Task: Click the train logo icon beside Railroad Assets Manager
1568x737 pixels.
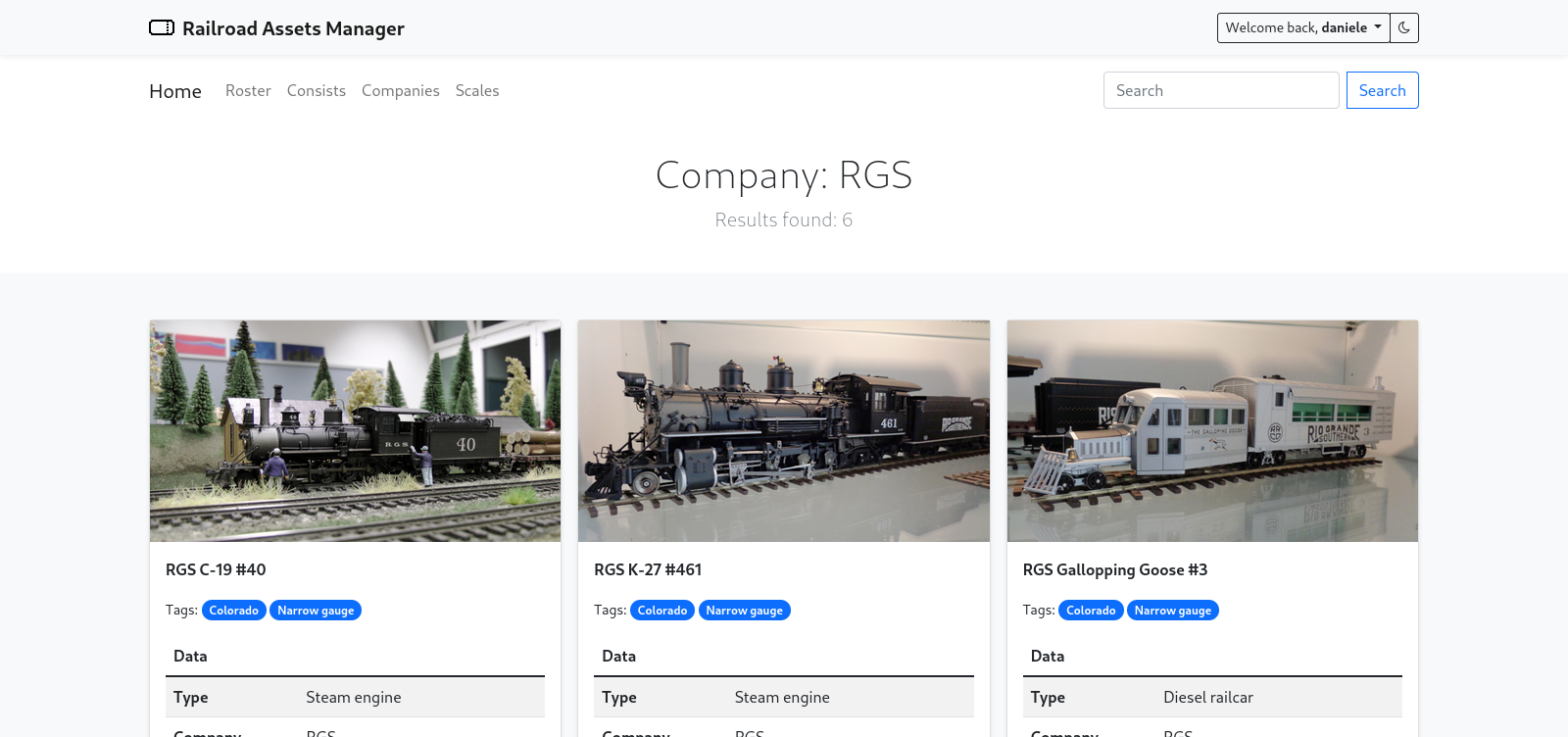Action: [x=162, y=27]
